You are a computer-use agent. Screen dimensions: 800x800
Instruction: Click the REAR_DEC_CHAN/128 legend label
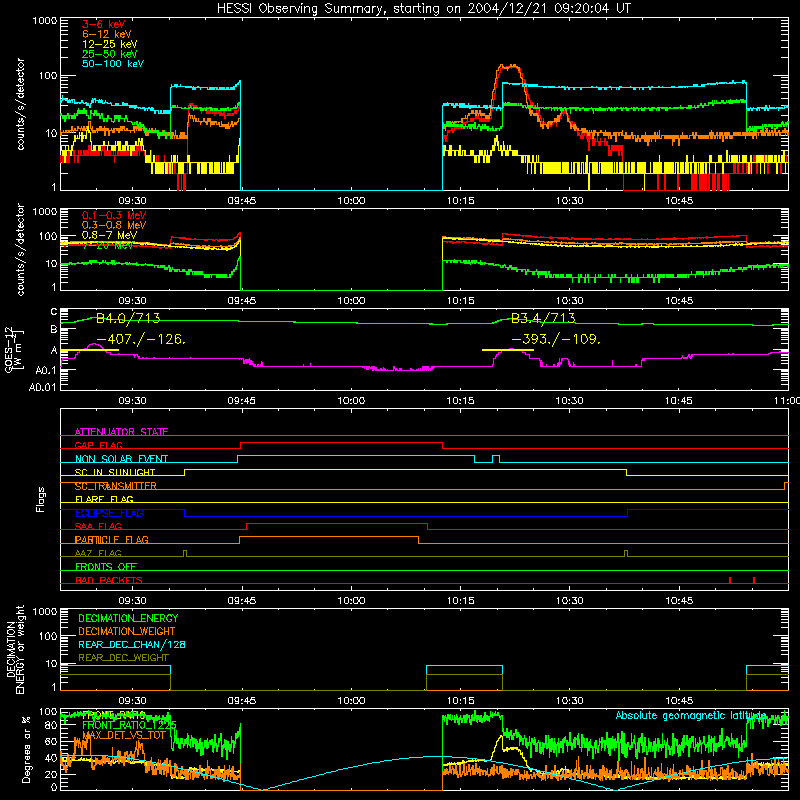[132, 645]
